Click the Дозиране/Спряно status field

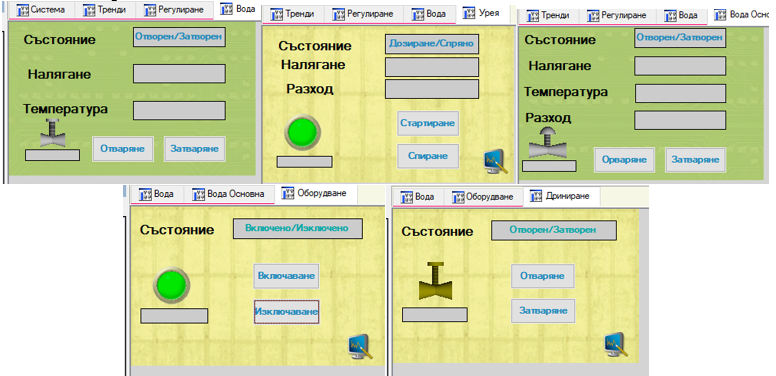pyautogui.click(x=432, y=44)
